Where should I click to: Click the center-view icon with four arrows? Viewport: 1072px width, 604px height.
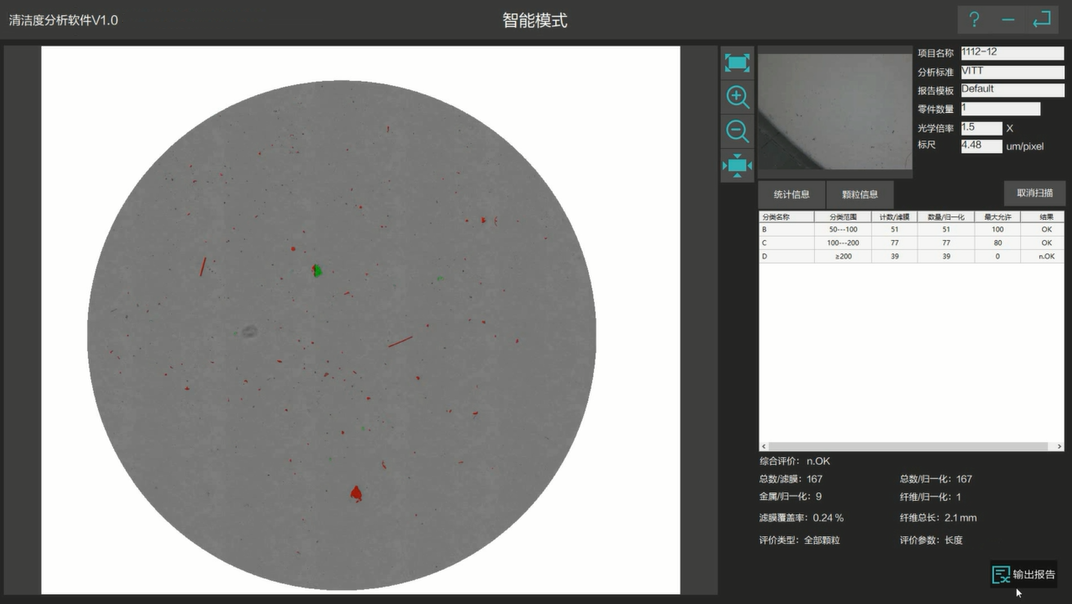coord(737,165)
